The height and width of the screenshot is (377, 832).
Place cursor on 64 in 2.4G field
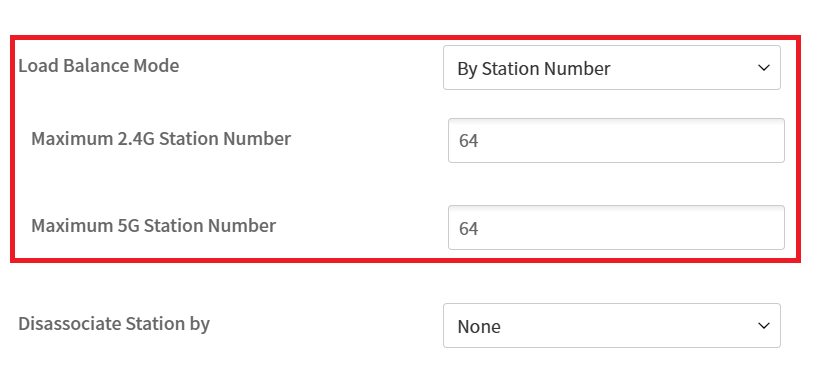pyautogui.click(x=469, y=141)
